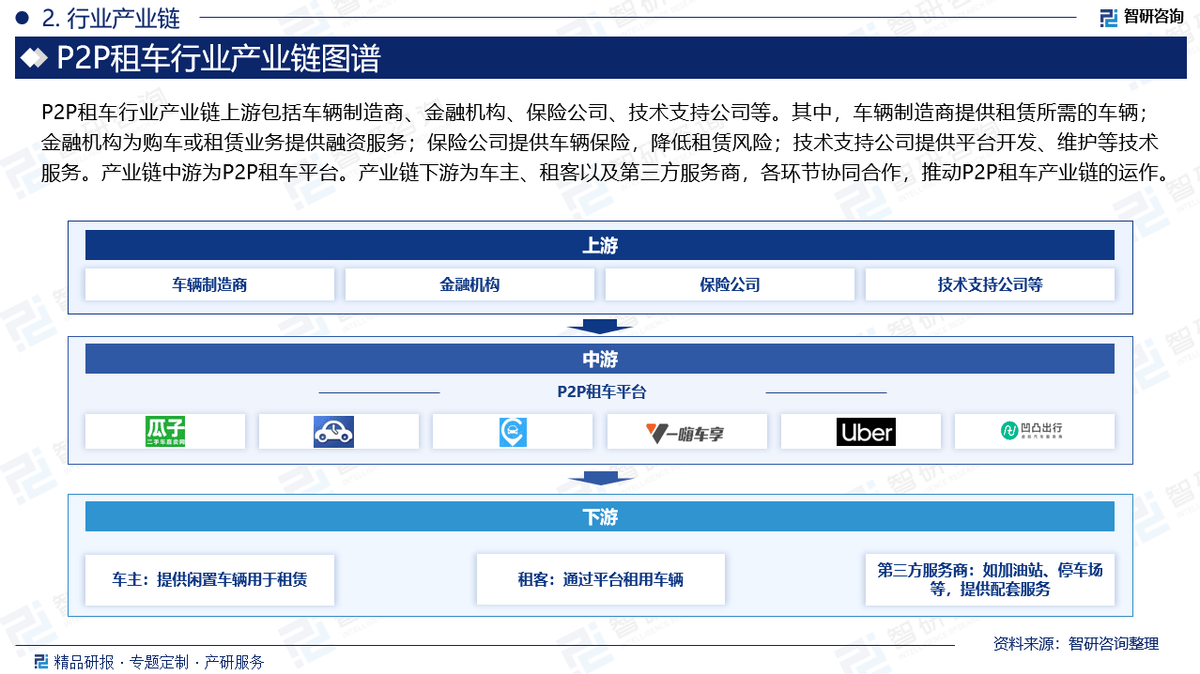The image size is (1200, 674).
Task: Click the heading 2. 行业产业链
Action: point(111,17)
